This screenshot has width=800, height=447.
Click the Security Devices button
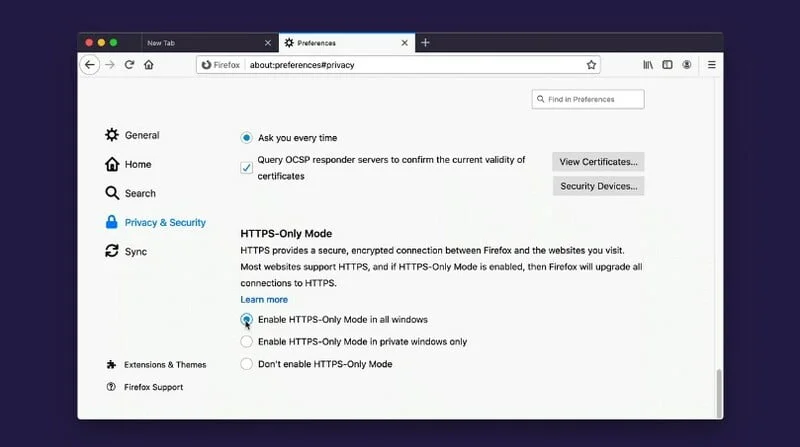pyautogui.click(x=598, y=186)
